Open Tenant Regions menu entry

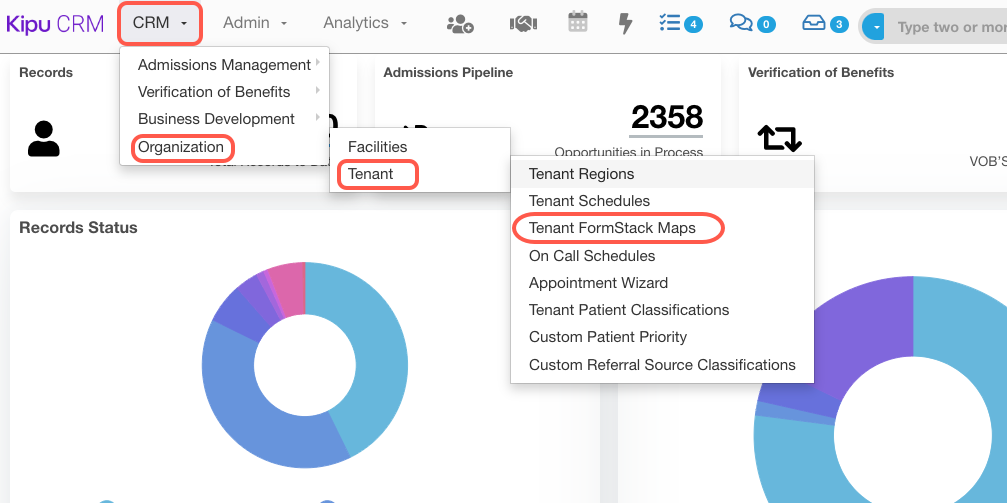tap(582, 174)
